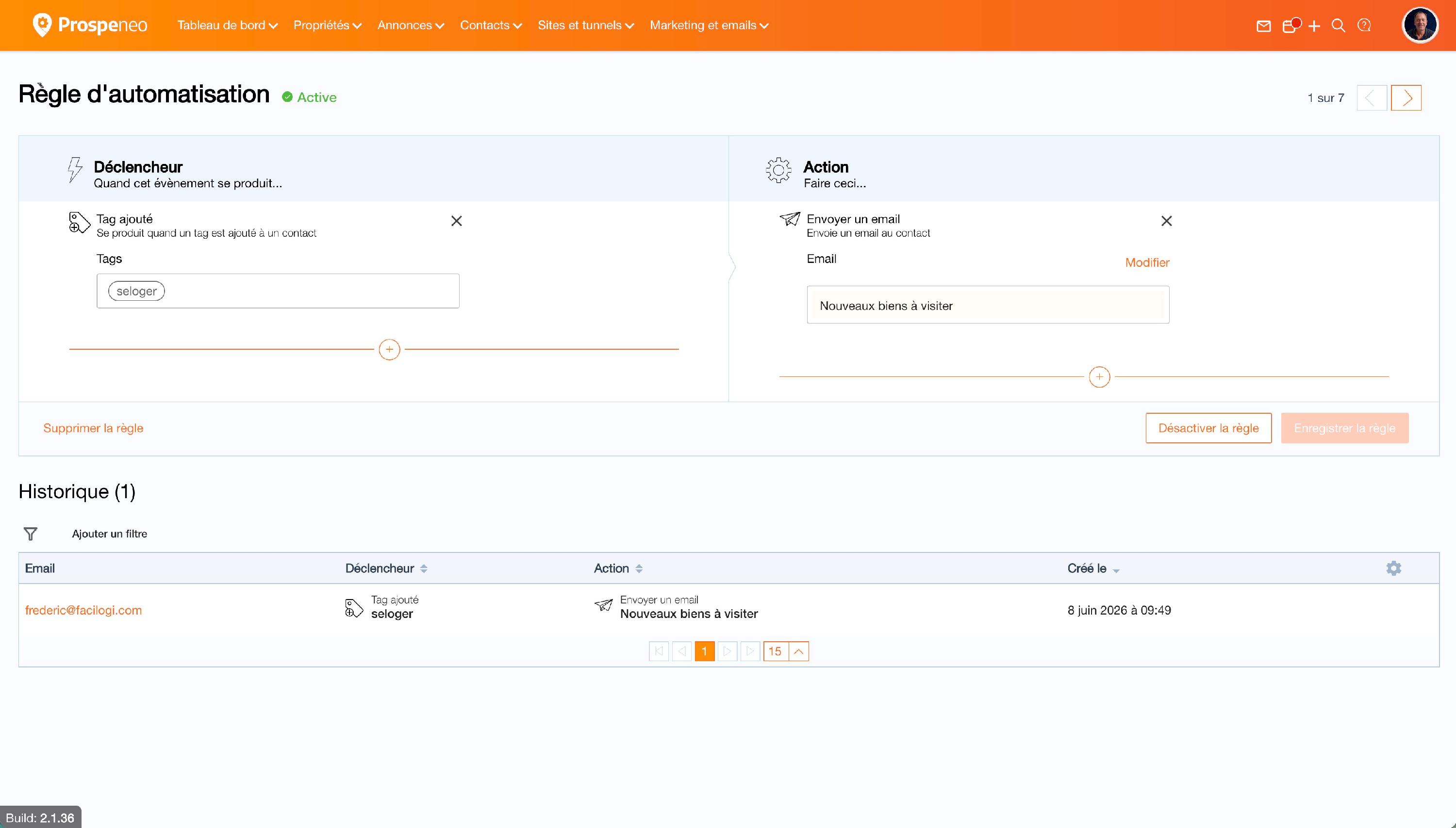Sort history by Déclencheur column
This screenshot has height=828, width=1456.
[386, 568]
